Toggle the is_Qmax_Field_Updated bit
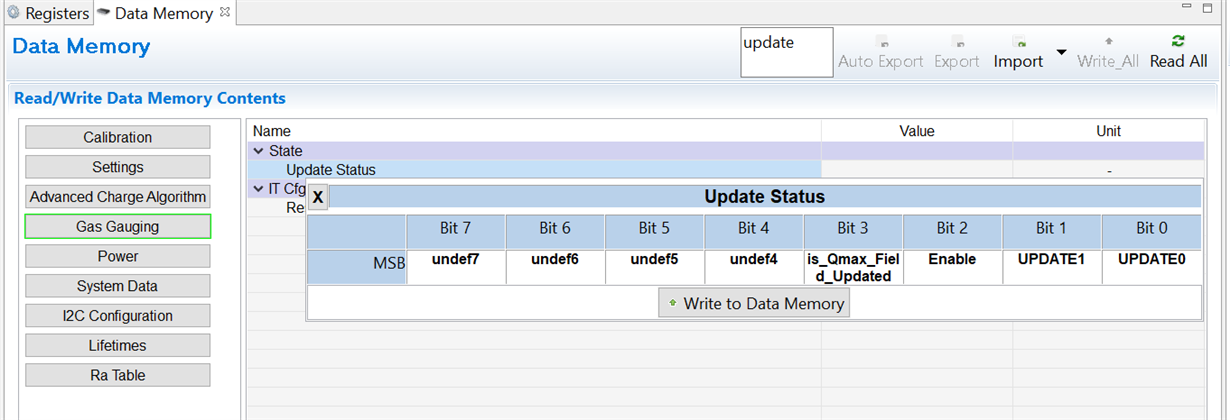This screenshot has width=1230, height=420. 852,268
